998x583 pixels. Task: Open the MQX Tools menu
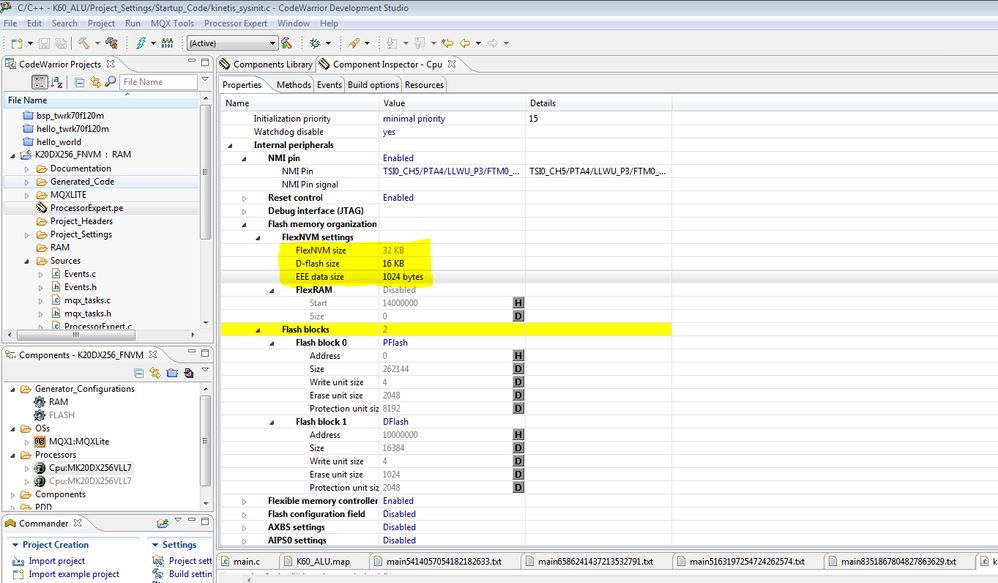172,24
